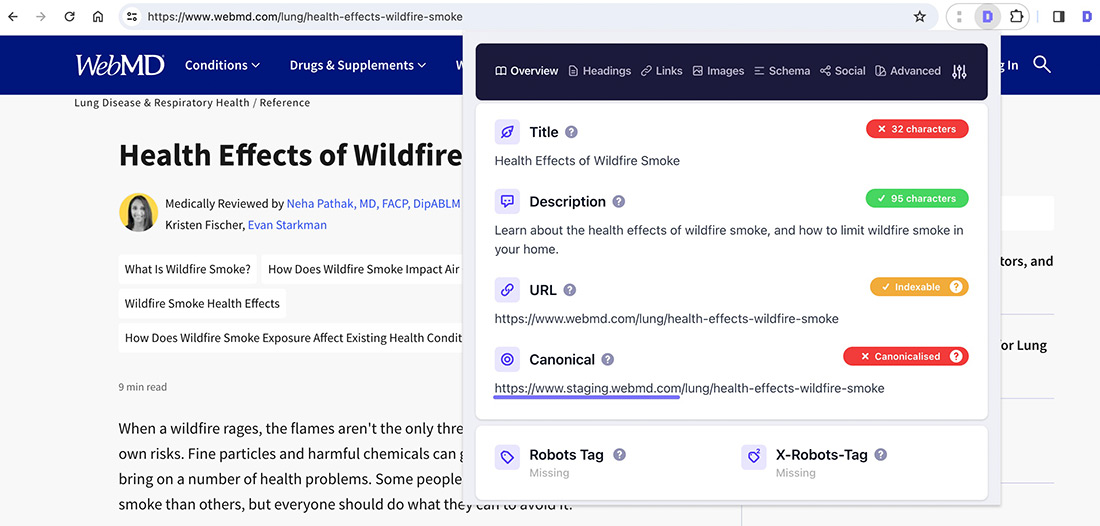Click the X-Robots-Tag icon

coord(754,457)
